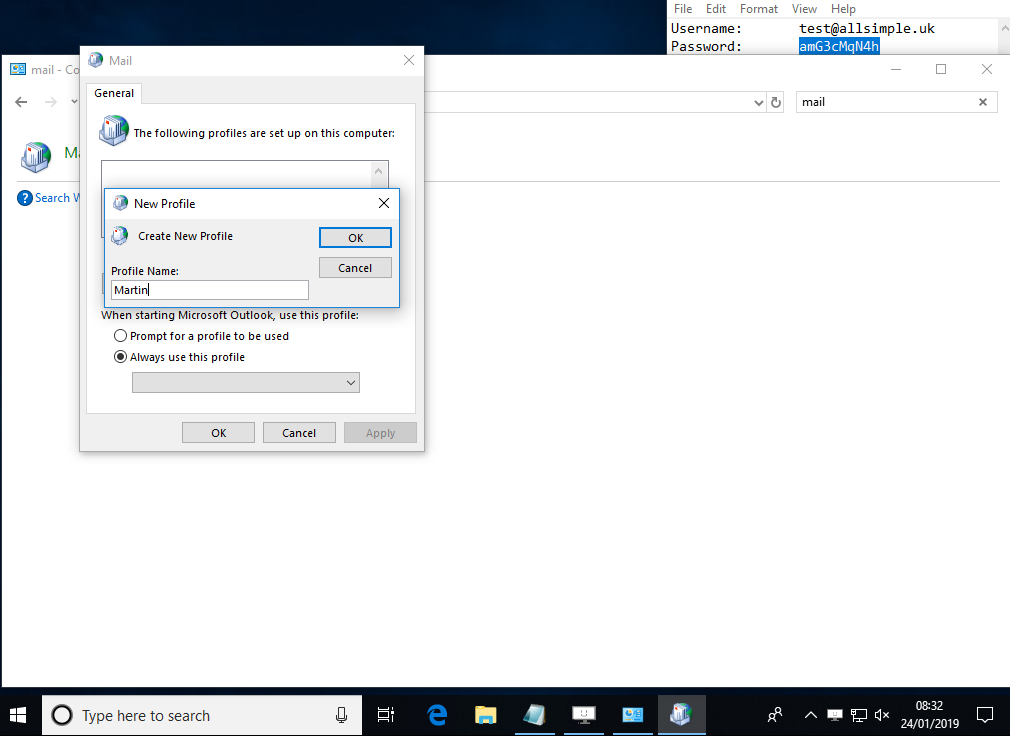The width and height of the screenshot is (1010, 736).
Task: Click the Profile Name text field
Action: (210, 290)
